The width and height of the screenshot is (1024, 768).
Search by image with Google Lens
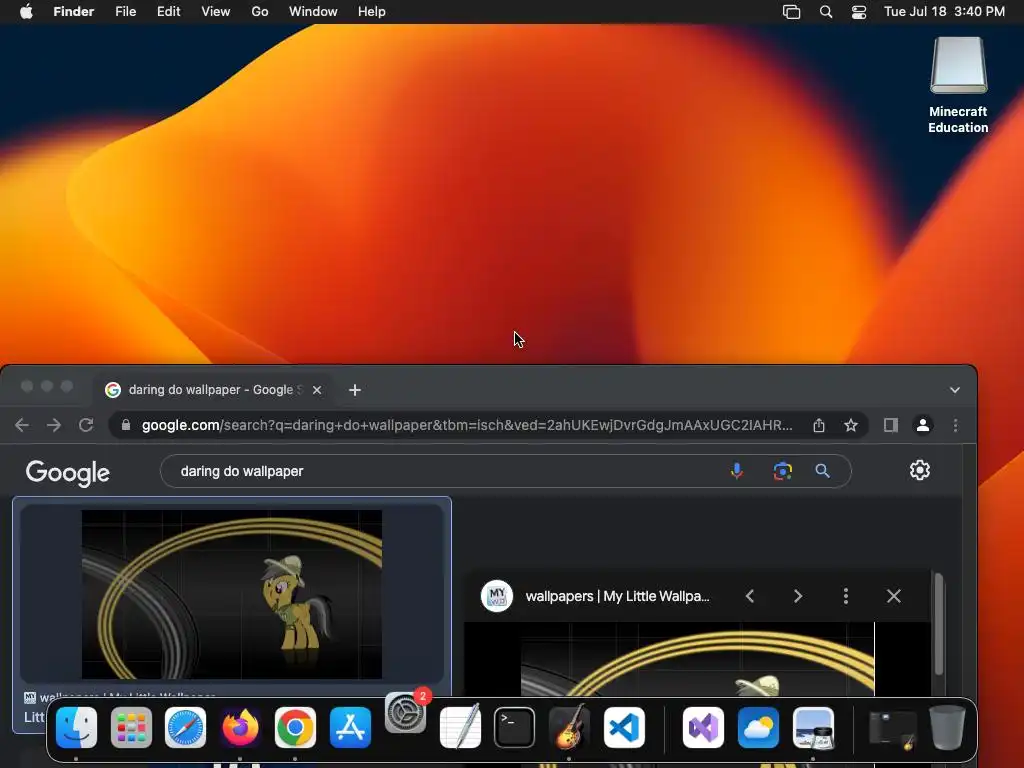[782, 471]
